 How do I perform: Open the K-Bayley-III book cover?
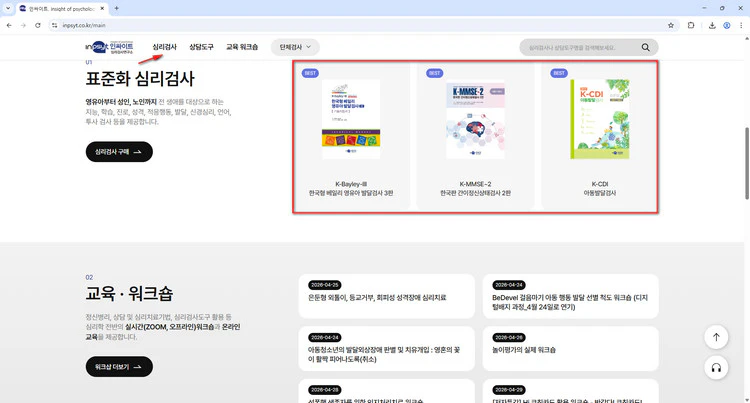click(x=351, y=119)
